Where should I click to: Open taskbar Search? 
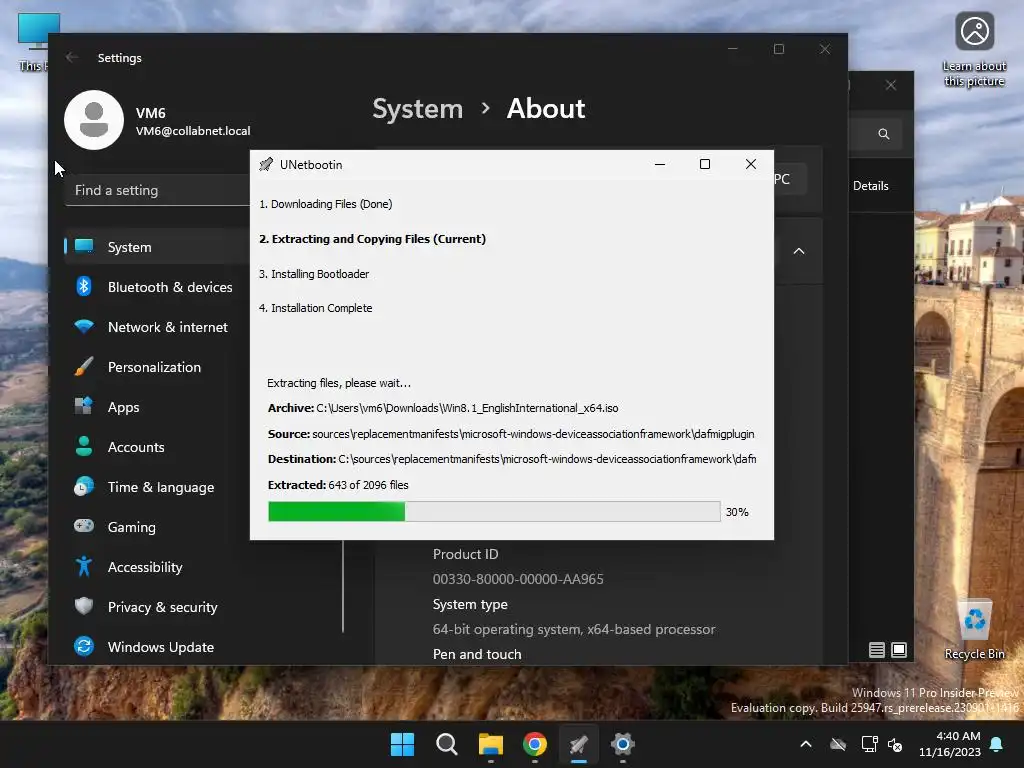click(x=447, y=744)
